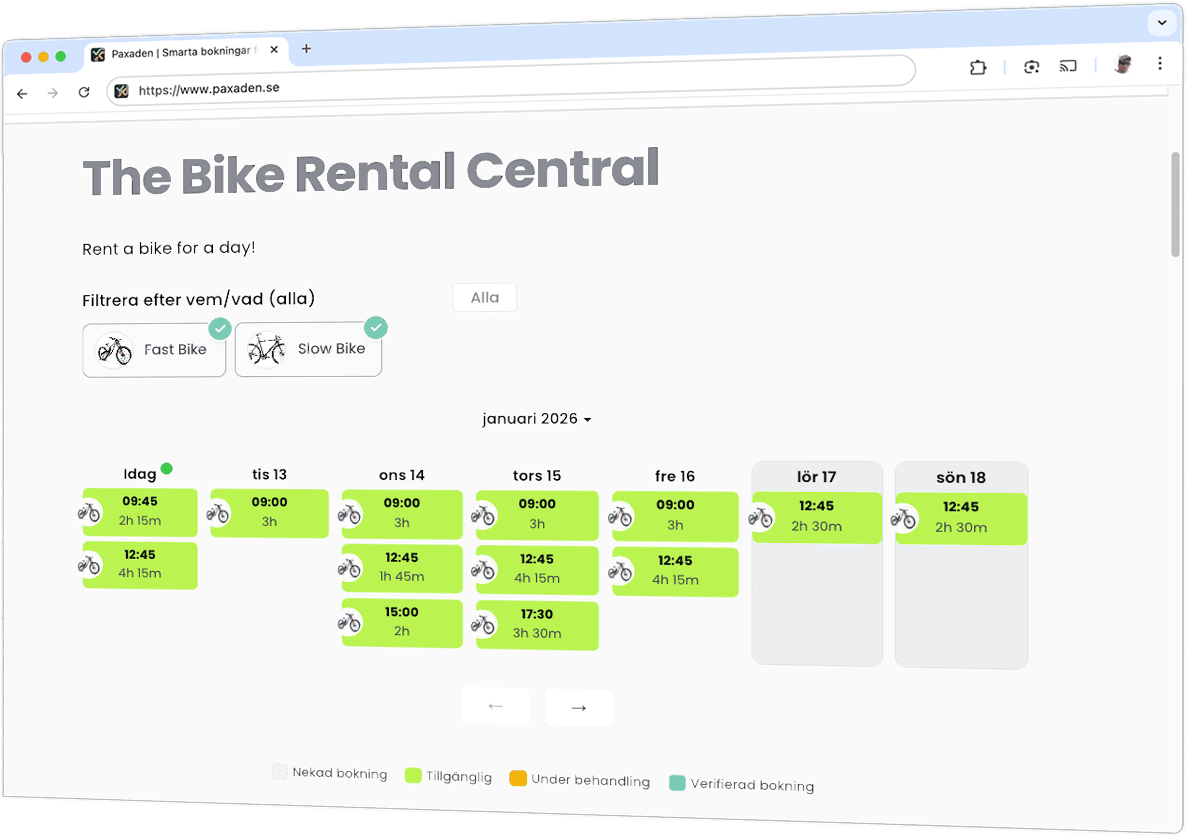Click the green Tillgänglig legend swatch

tap(415, 775)
